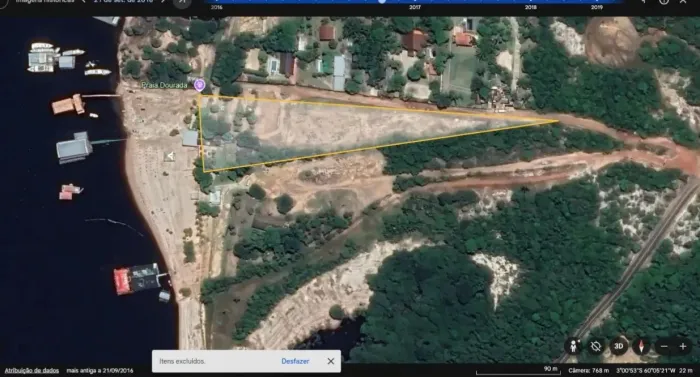Click the crossed-out rotation icon beside the 3D button
The width and height of the screenshot is (700, 377).
pyautogui.click(x=596, y=346)
